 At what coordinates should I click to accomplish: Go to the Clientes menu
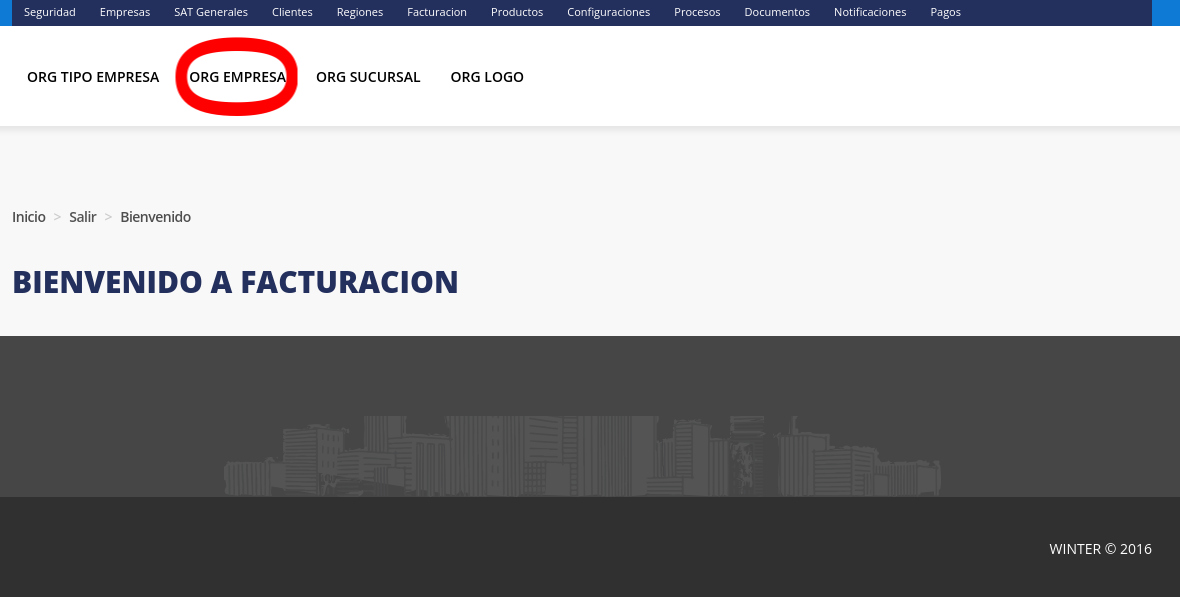292,12
